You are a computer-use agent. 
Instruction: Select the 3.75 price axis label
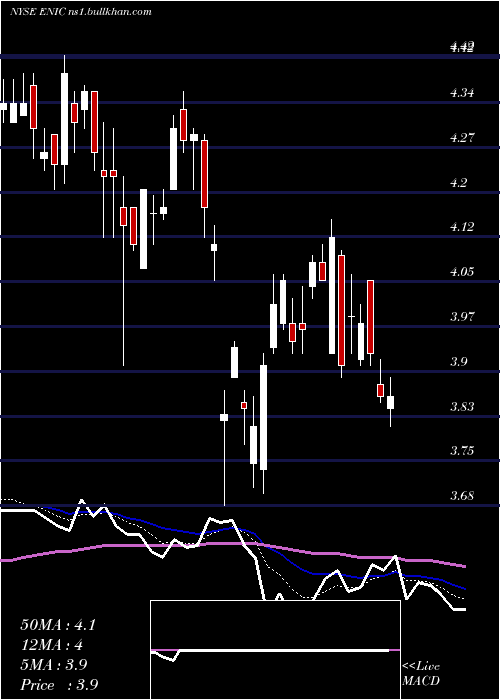[462, 450]
